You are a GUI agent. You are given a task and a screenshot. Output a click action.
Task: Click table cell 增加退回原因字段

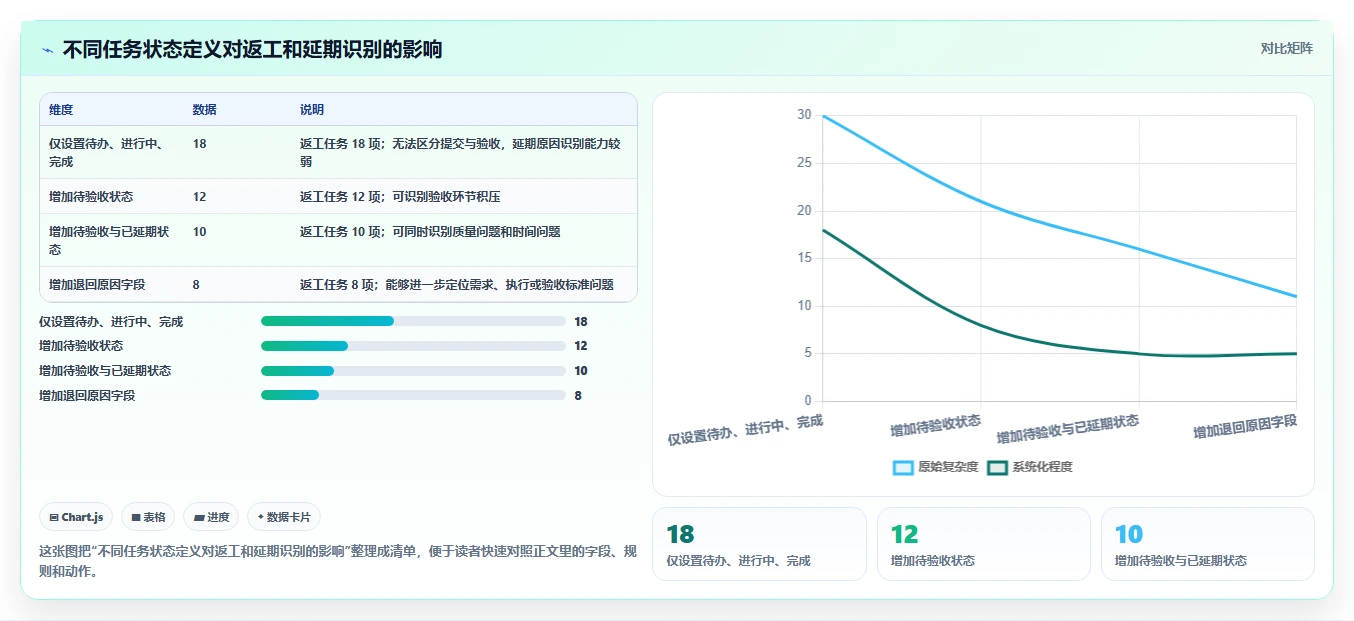(x=97, y=285)
